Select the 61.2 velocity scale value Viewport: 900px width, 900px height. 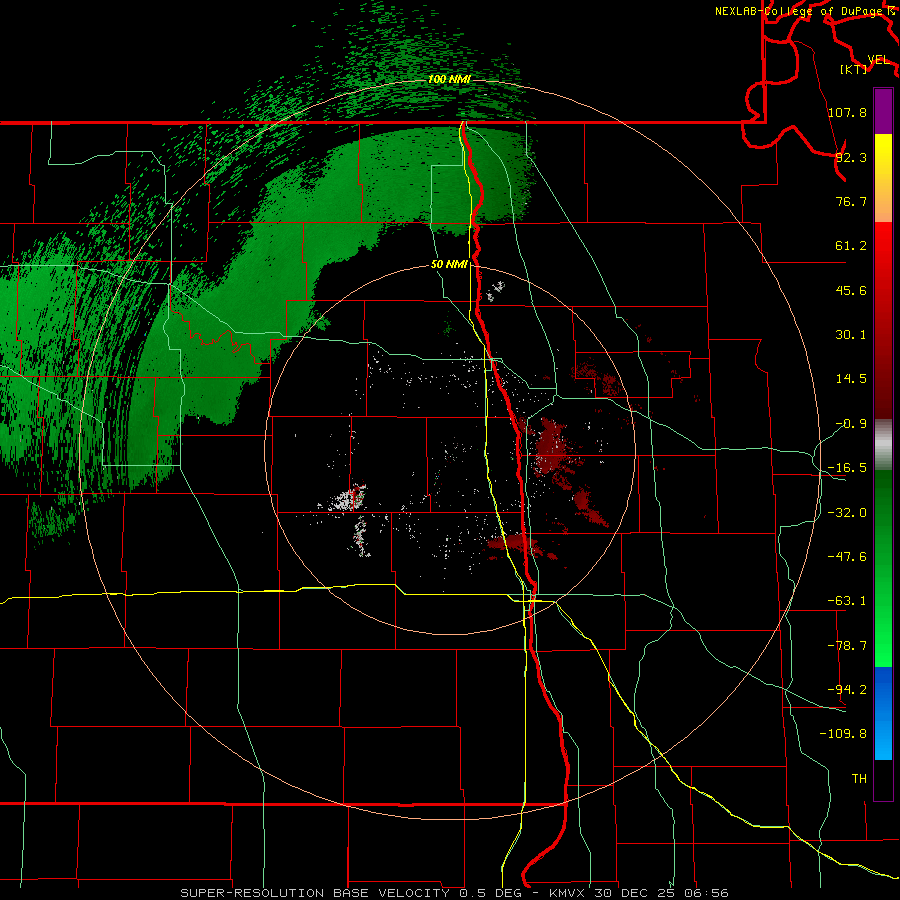click(x=851, y=246)
